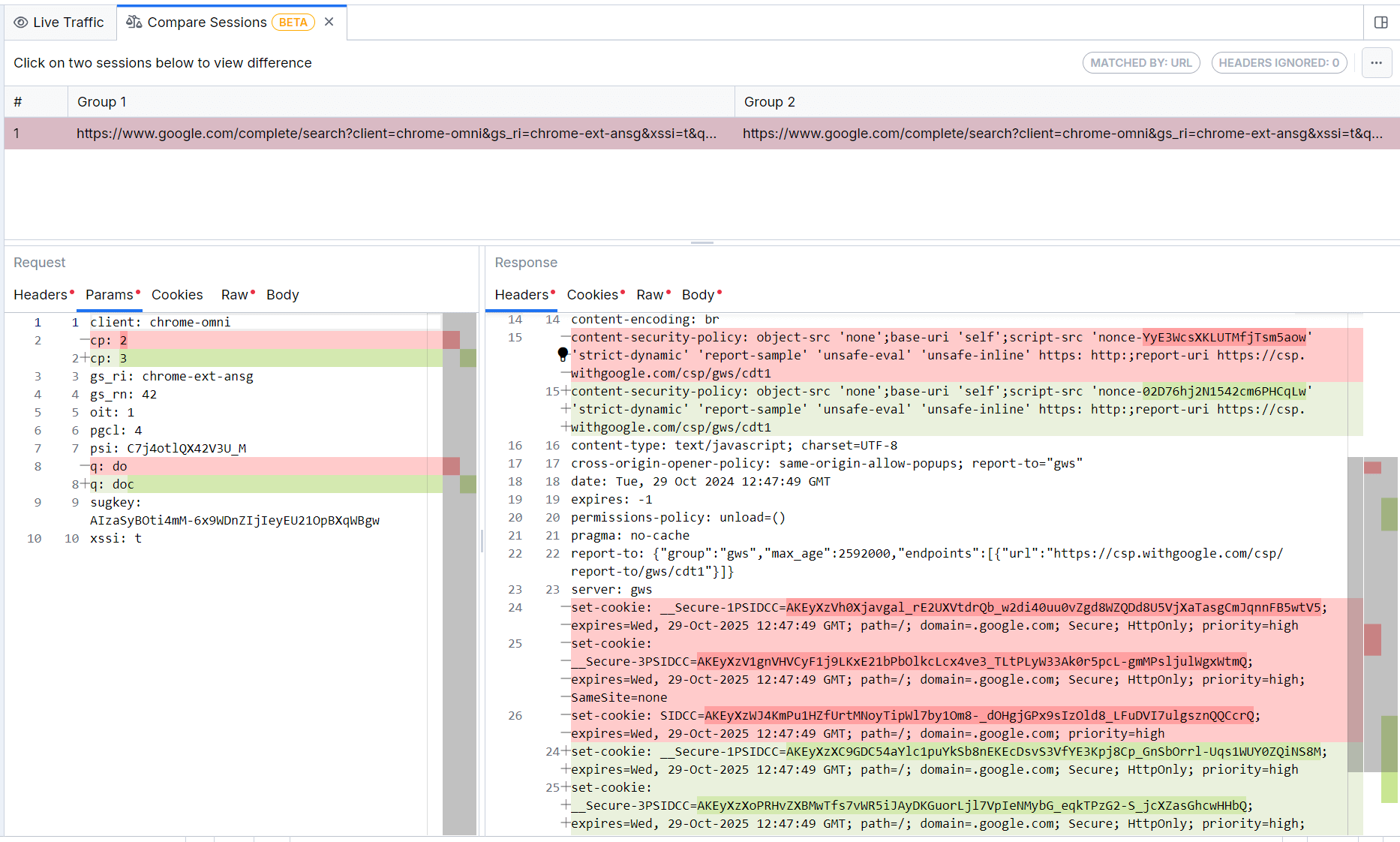Open the ellipsis options menu near Headers Ignored
Image resolution: width=1400 pixels, height=842 pixels.
[1377, 63]
